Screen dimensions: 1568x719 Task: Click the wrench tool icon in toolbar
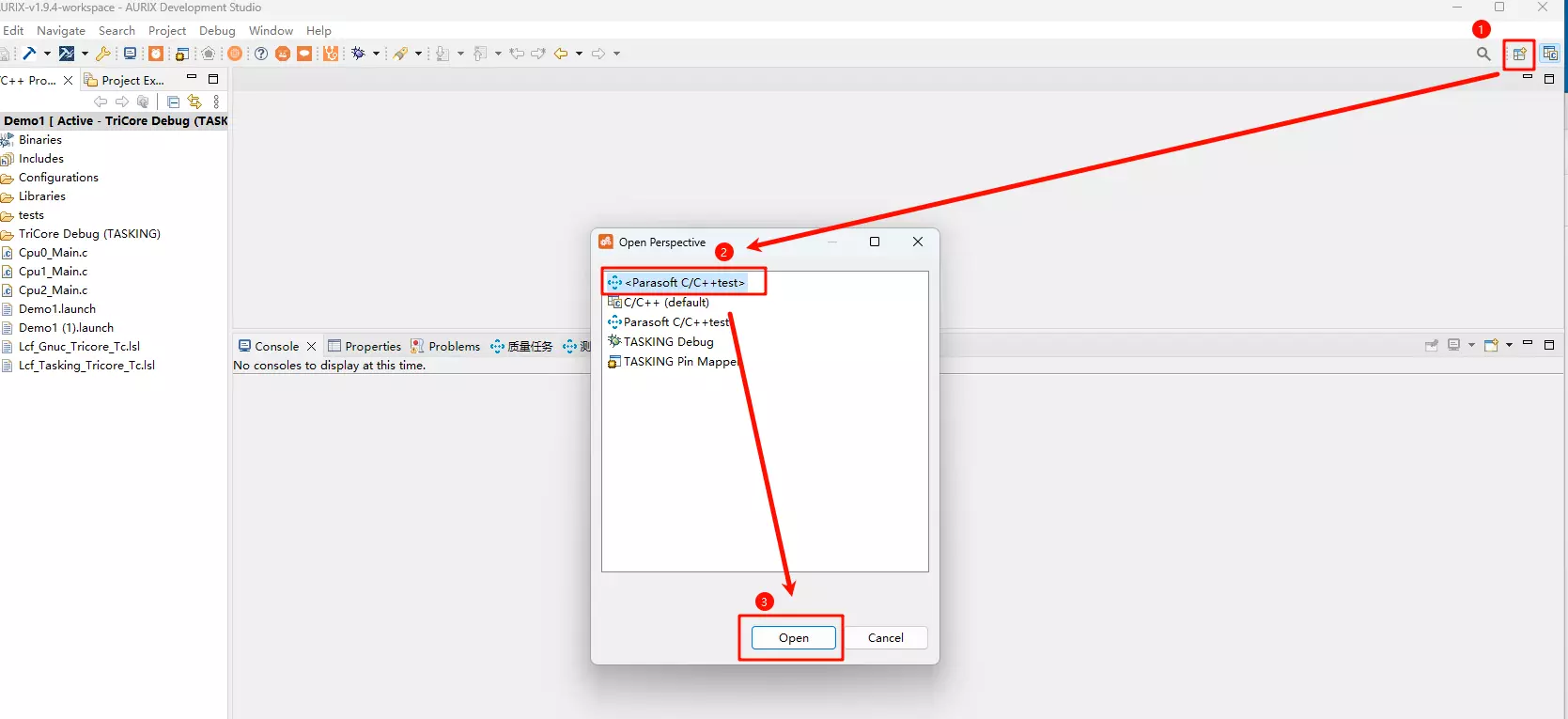[103, 54]
